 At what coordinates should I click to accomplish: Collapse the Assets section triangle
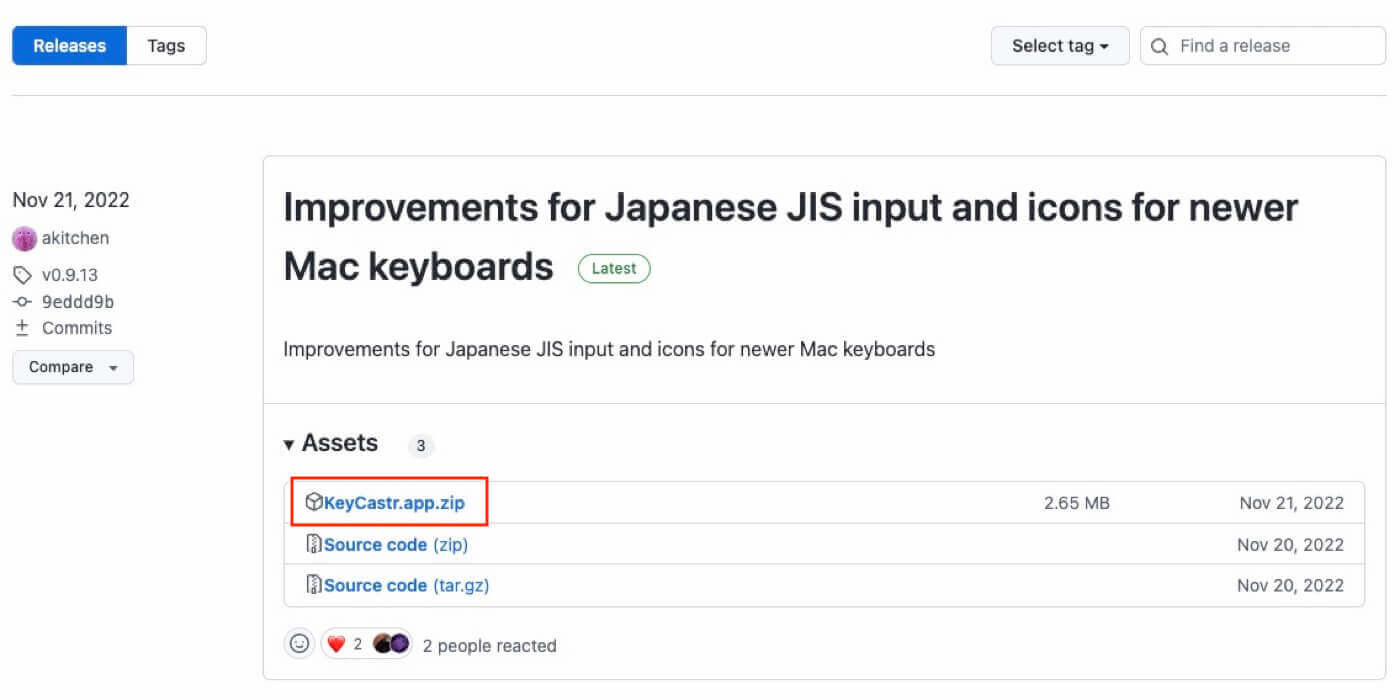point(289,444)
